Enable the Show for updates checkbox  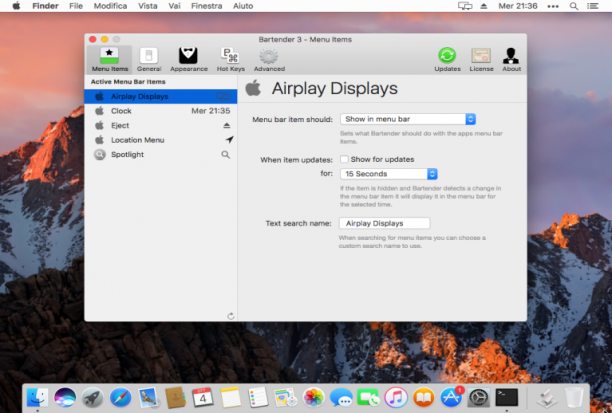click(x=344, y=159)
